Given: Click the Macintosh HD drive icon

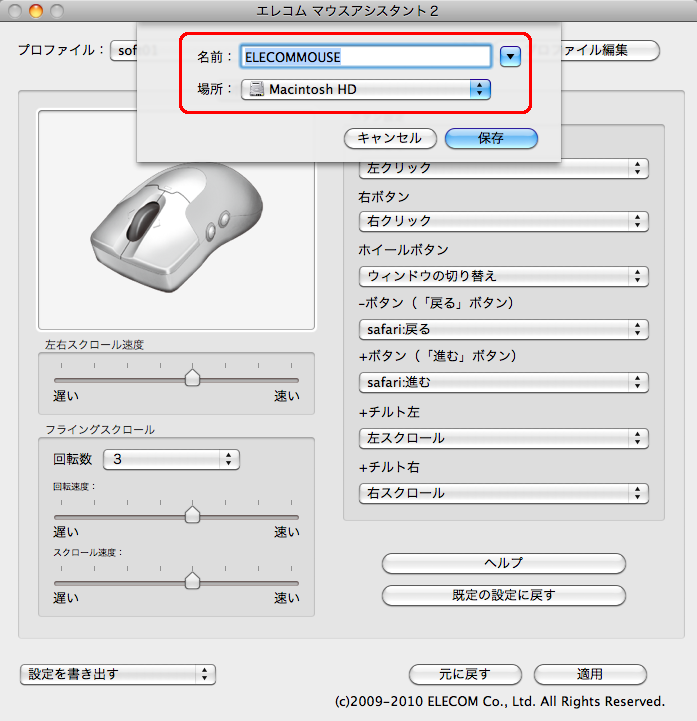Looking at the screenshot, I should (x=257, y=89).
